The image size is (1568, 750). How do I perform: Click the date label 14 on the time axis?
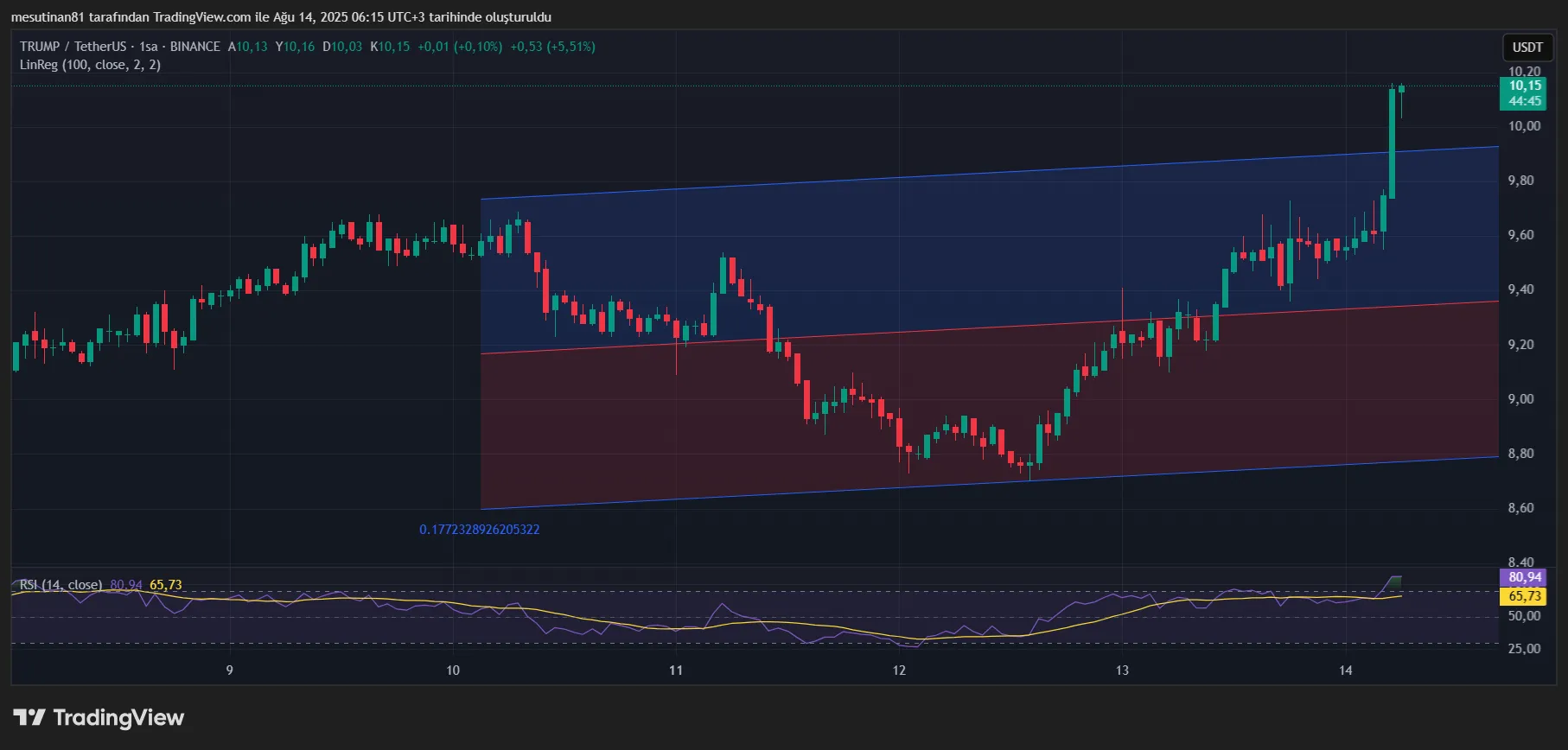click(1346, 671)
